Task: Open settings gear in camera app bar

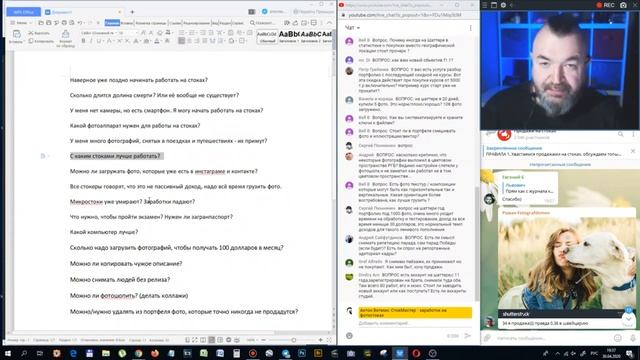Action: tap(503, 5)
